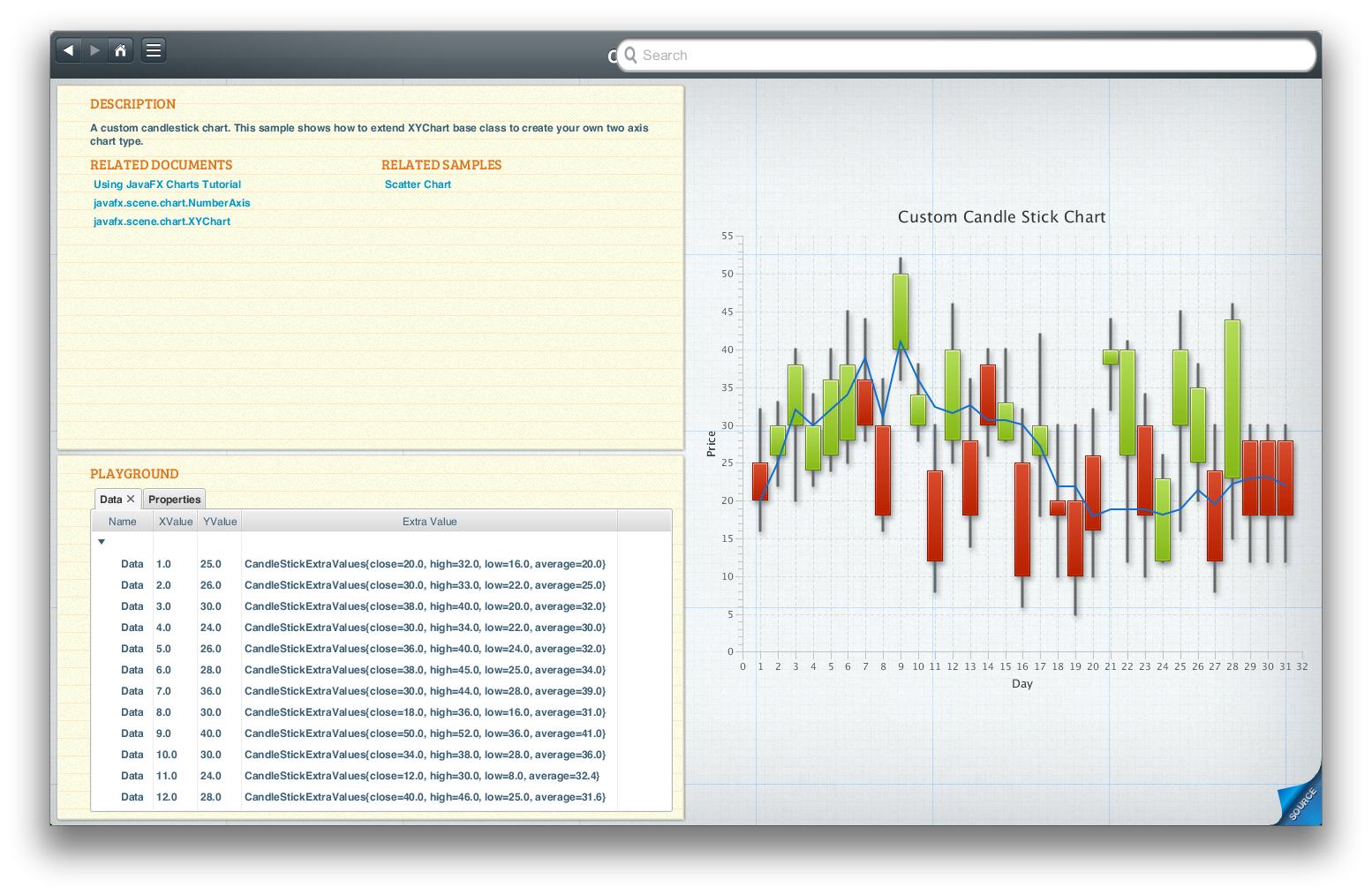
Task: Click the Name column header
Action: (x=121, y=521)
